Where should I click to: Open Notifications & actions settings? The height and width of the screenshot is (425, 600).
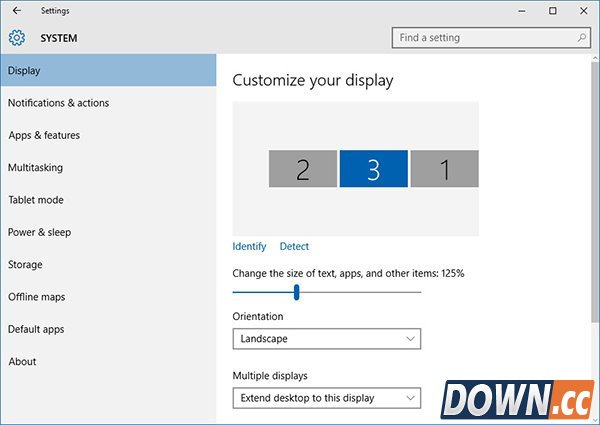point(58,103)
